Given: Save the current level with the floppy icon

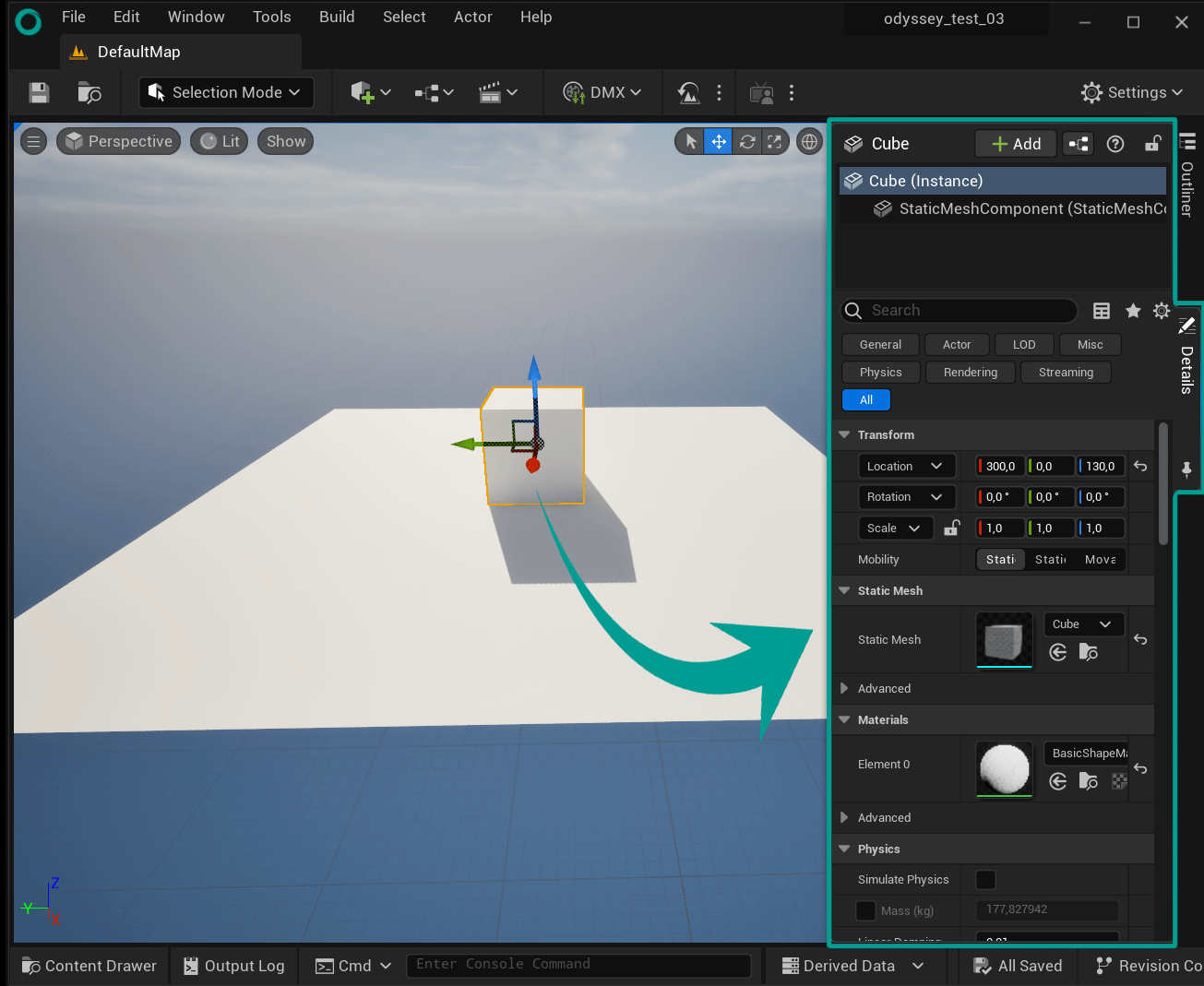Looking at the screenshot, I should pos(39,92).
